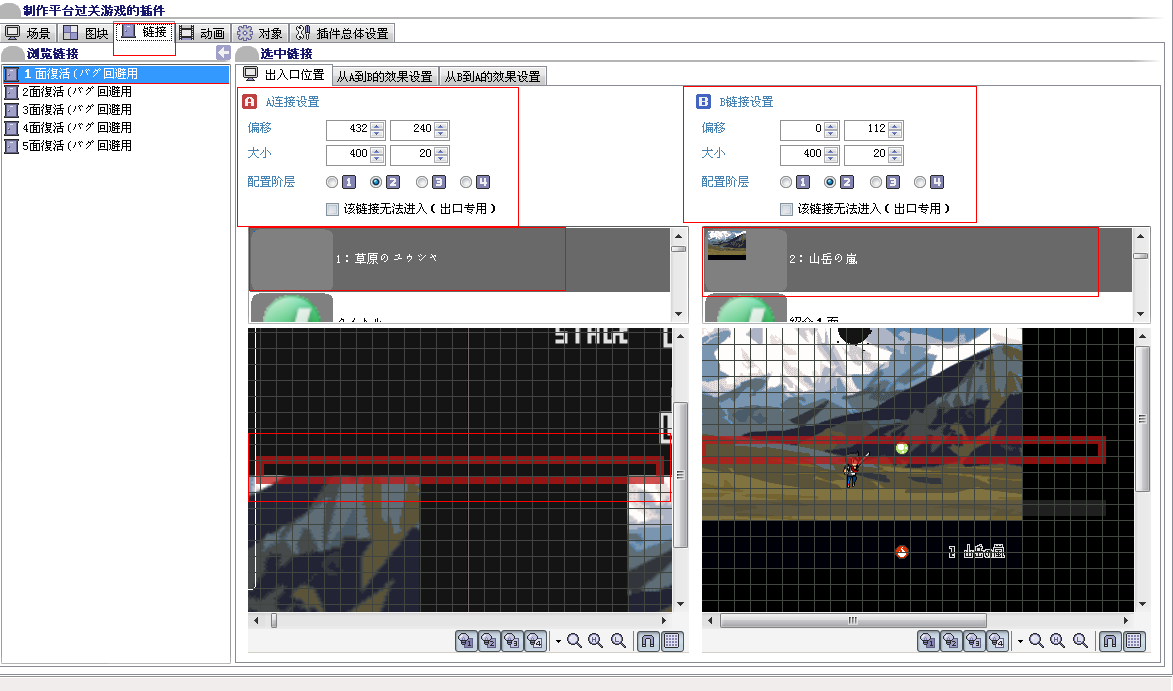Select link 5面復活 in link list
Viewport: 1173px width, 691px height.
tap(116, 146)
